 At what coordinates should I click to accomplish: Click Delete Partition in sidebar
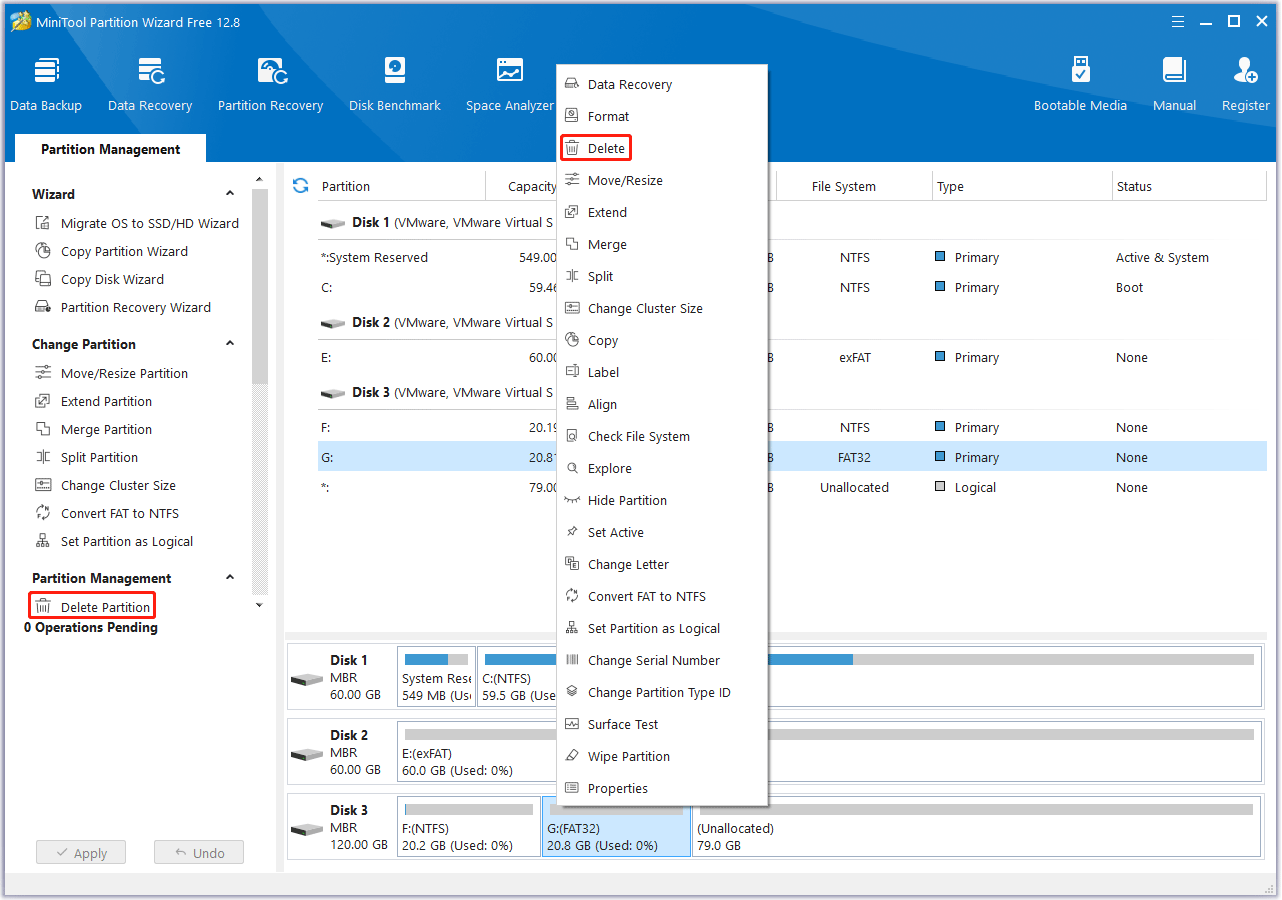point(92,607)
